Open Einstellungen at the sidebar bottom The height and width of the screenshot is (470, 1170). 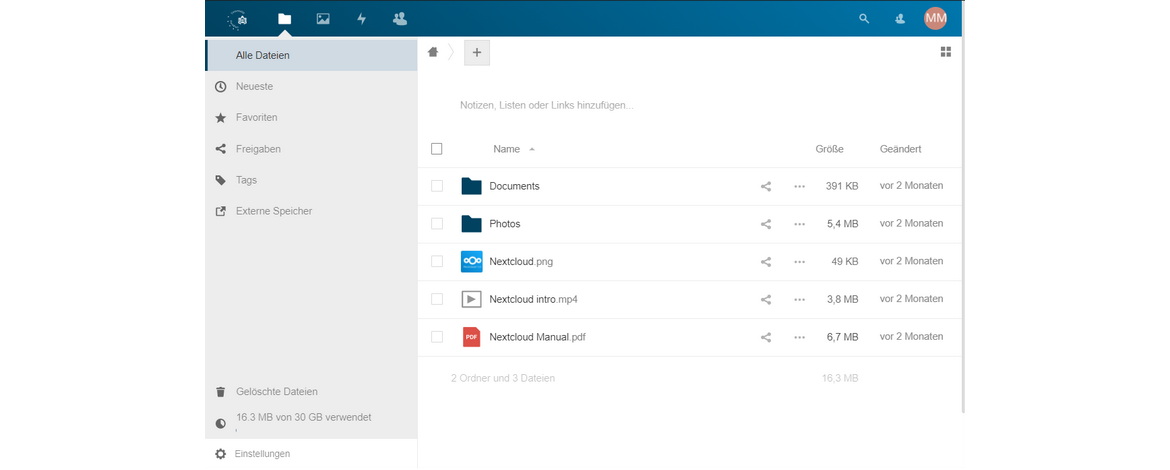point(262,454)
